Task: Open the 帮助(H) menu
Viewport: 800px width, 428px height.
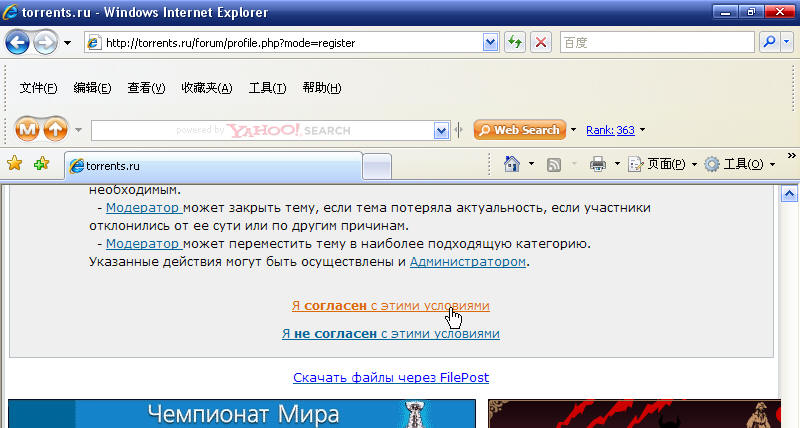Action: click(322, 88)
